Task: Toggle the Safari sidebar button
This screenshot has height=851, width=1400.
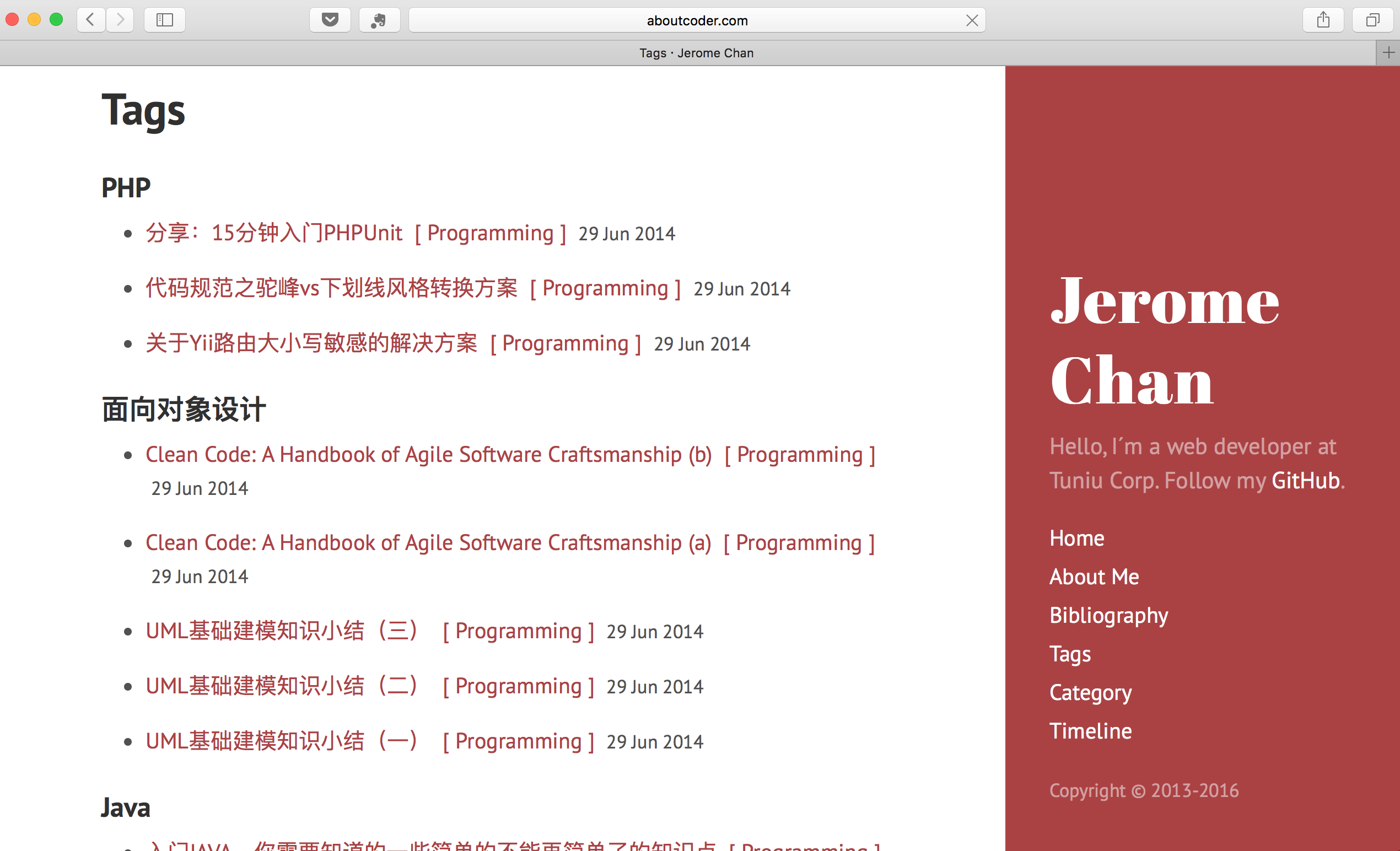Action: (x=164, y=20)
